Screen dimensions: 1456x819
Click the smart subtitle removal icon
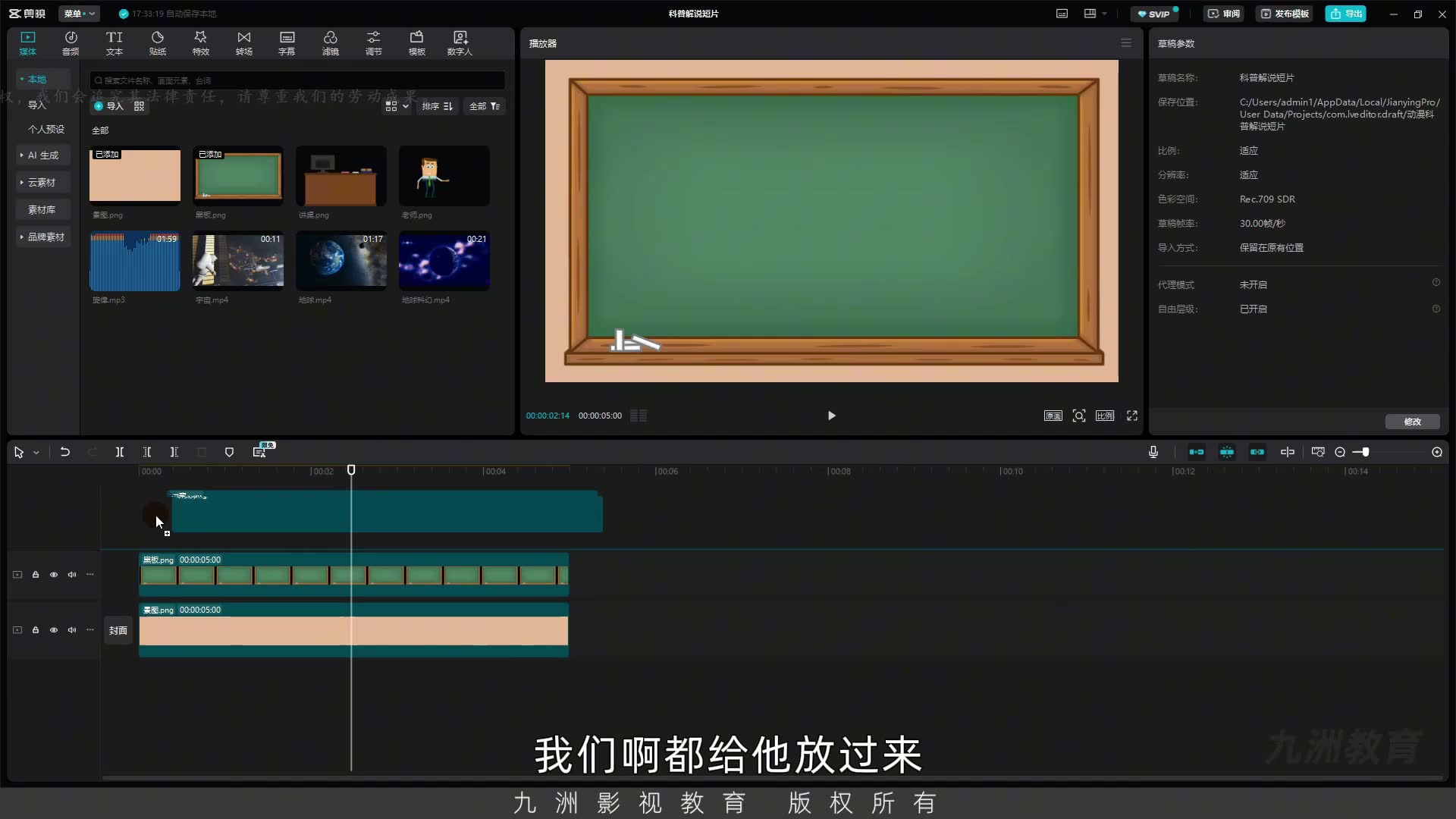click(x=259, y=452)
